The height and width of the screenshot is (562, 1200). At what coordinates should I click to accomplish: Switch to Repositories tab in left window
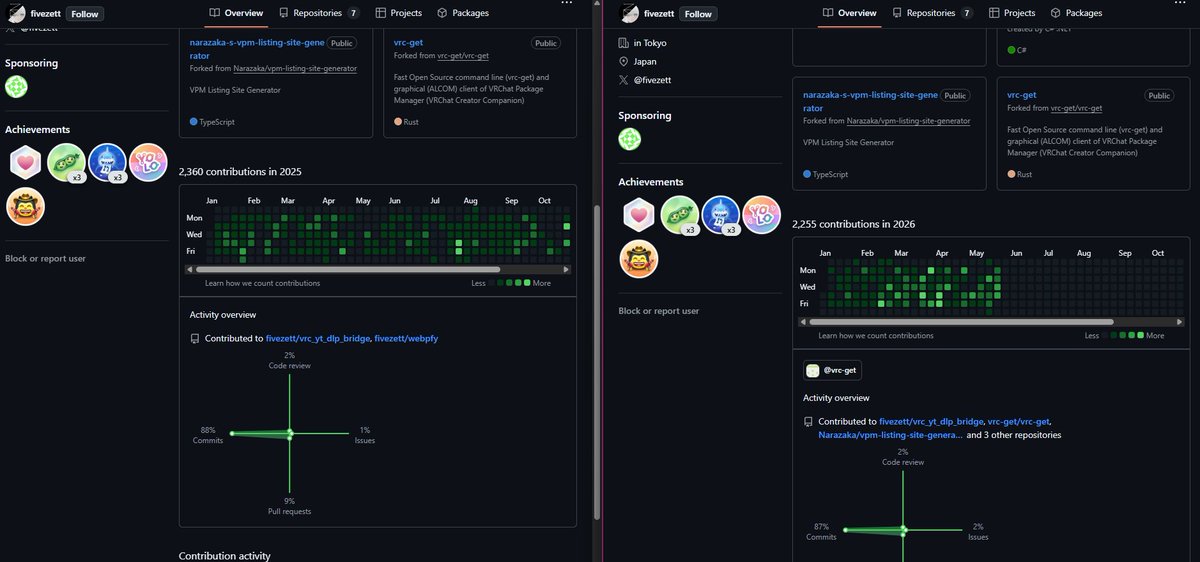pos(319,13)
